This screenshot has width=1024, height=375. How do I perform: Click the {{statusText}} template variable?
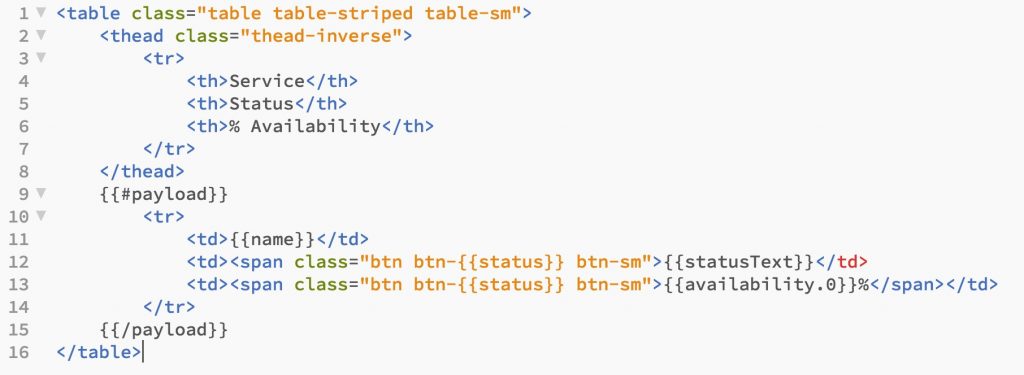(740, 262)
